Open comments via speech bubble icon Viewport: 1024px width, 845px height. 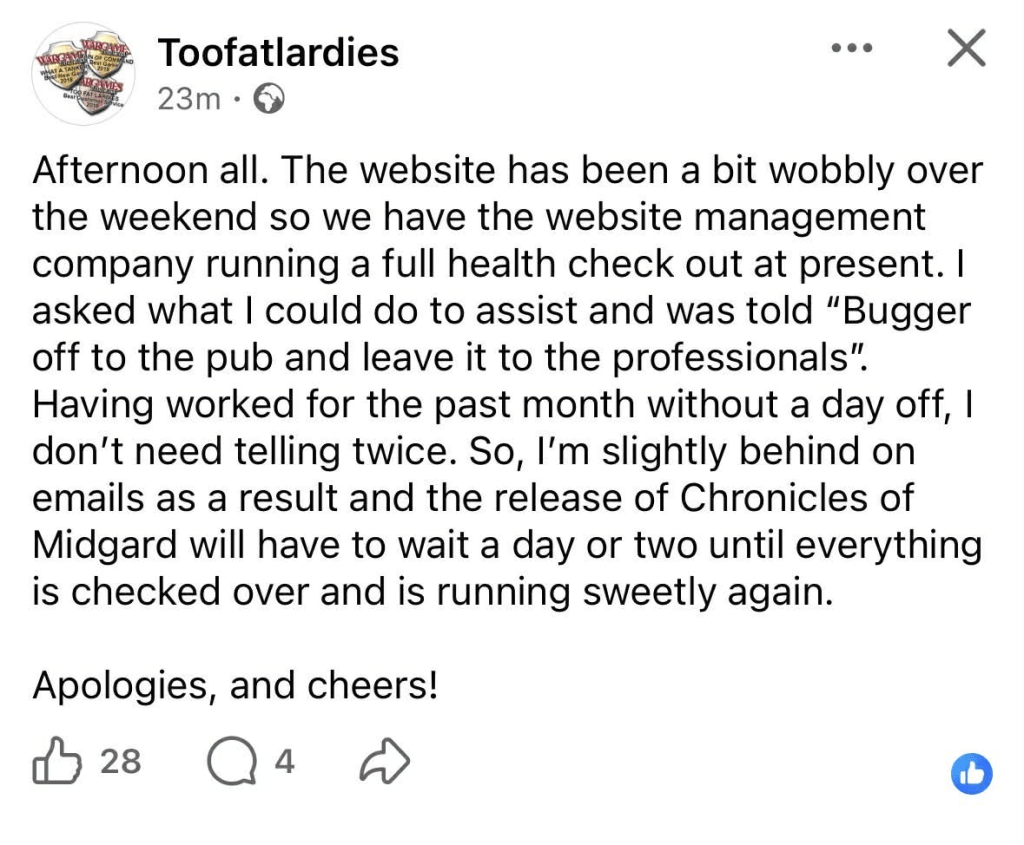pos(229,763)
